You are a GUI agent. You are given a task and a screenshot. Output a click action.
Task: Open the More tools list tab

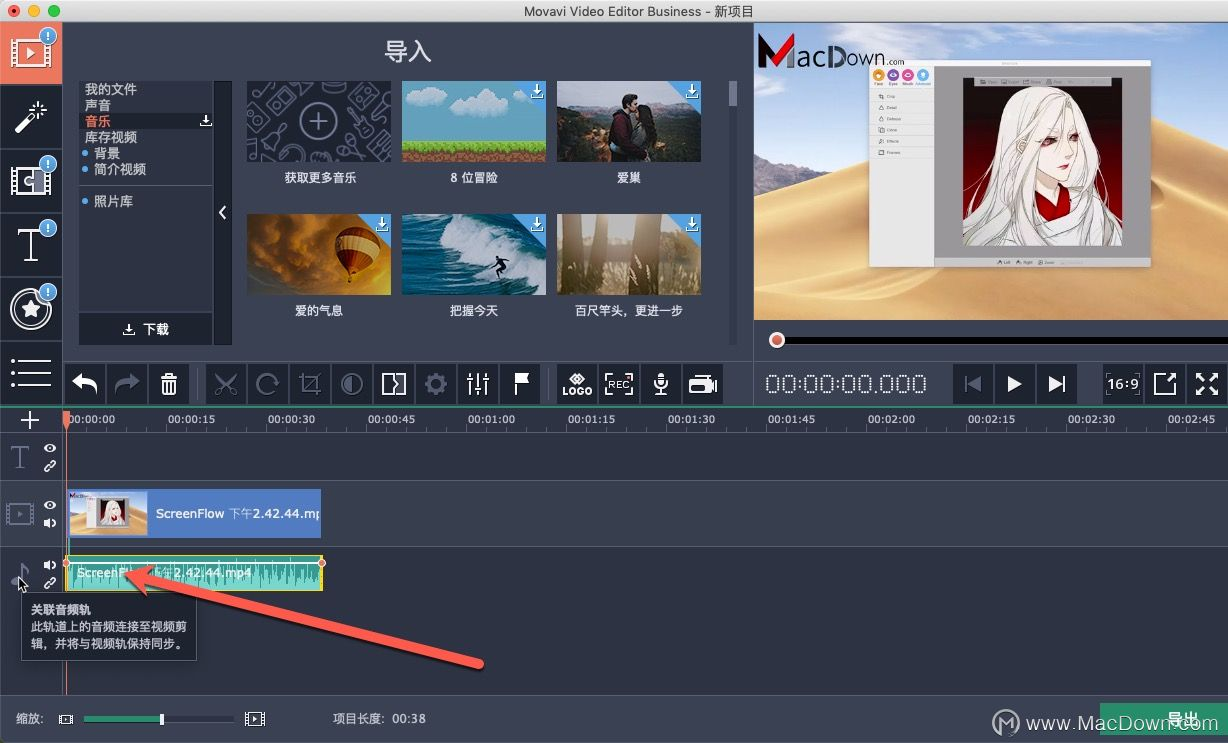[31, 371]
